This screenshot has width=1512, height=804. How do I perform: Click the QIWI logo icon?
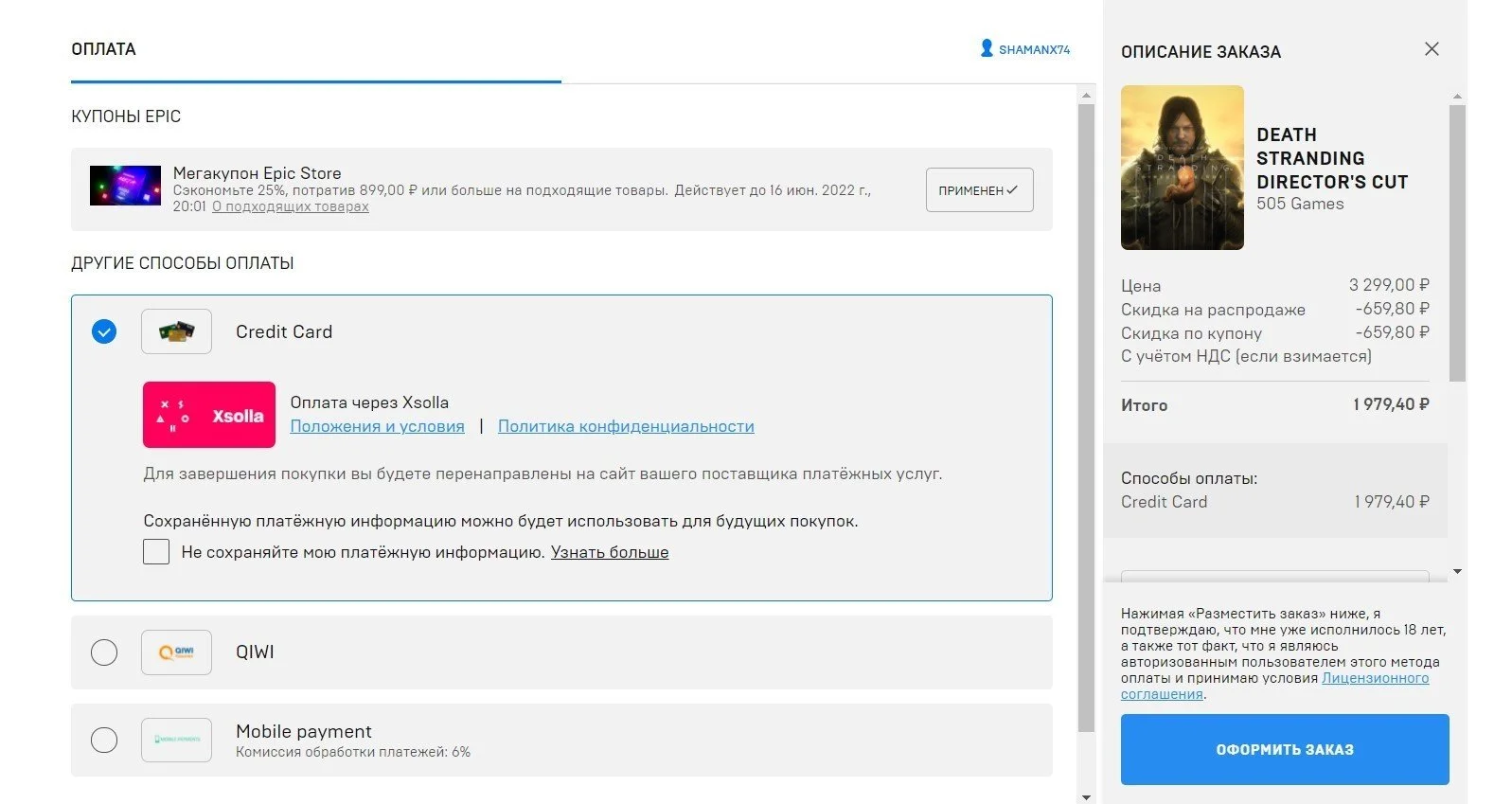tap(176, 652)
